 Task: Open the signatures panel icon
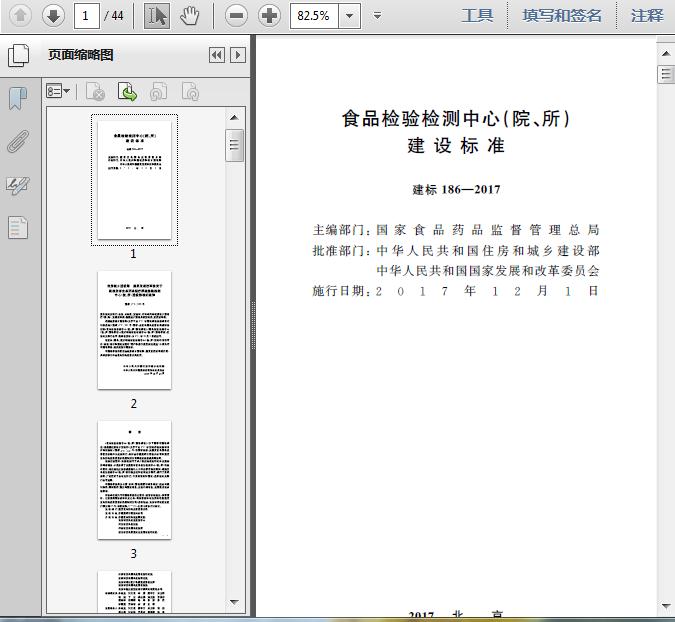click(x=18, y=186)
